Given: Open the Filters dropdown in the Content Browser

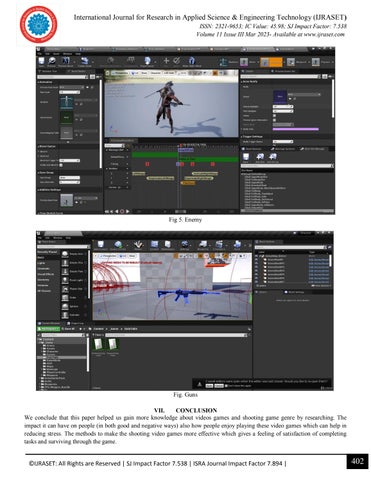Looking at the screenshot, I should pos(99,335).
